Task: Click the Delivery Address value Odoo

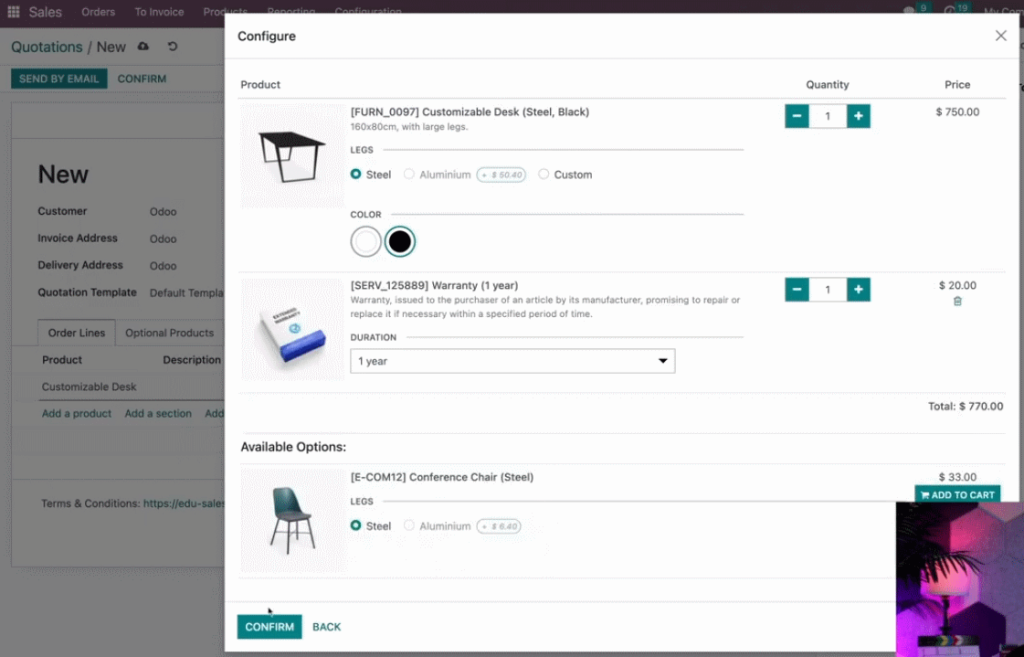Action: [x=163, y=266]
